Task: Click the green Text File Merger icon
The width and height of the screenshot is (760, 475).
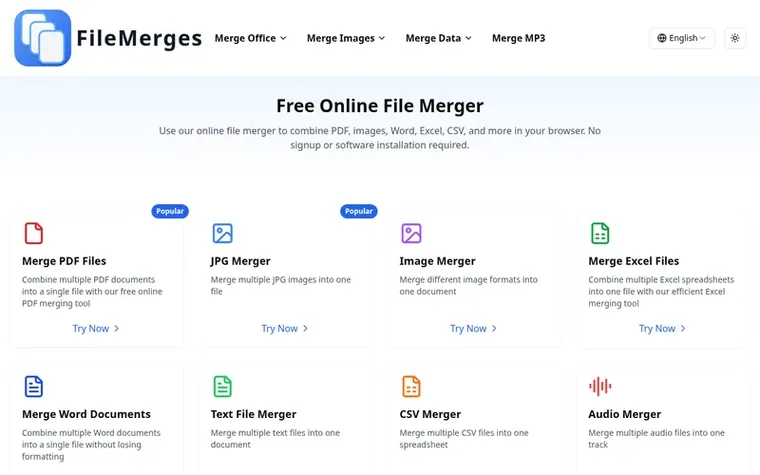Action: (x=222, y=386)
